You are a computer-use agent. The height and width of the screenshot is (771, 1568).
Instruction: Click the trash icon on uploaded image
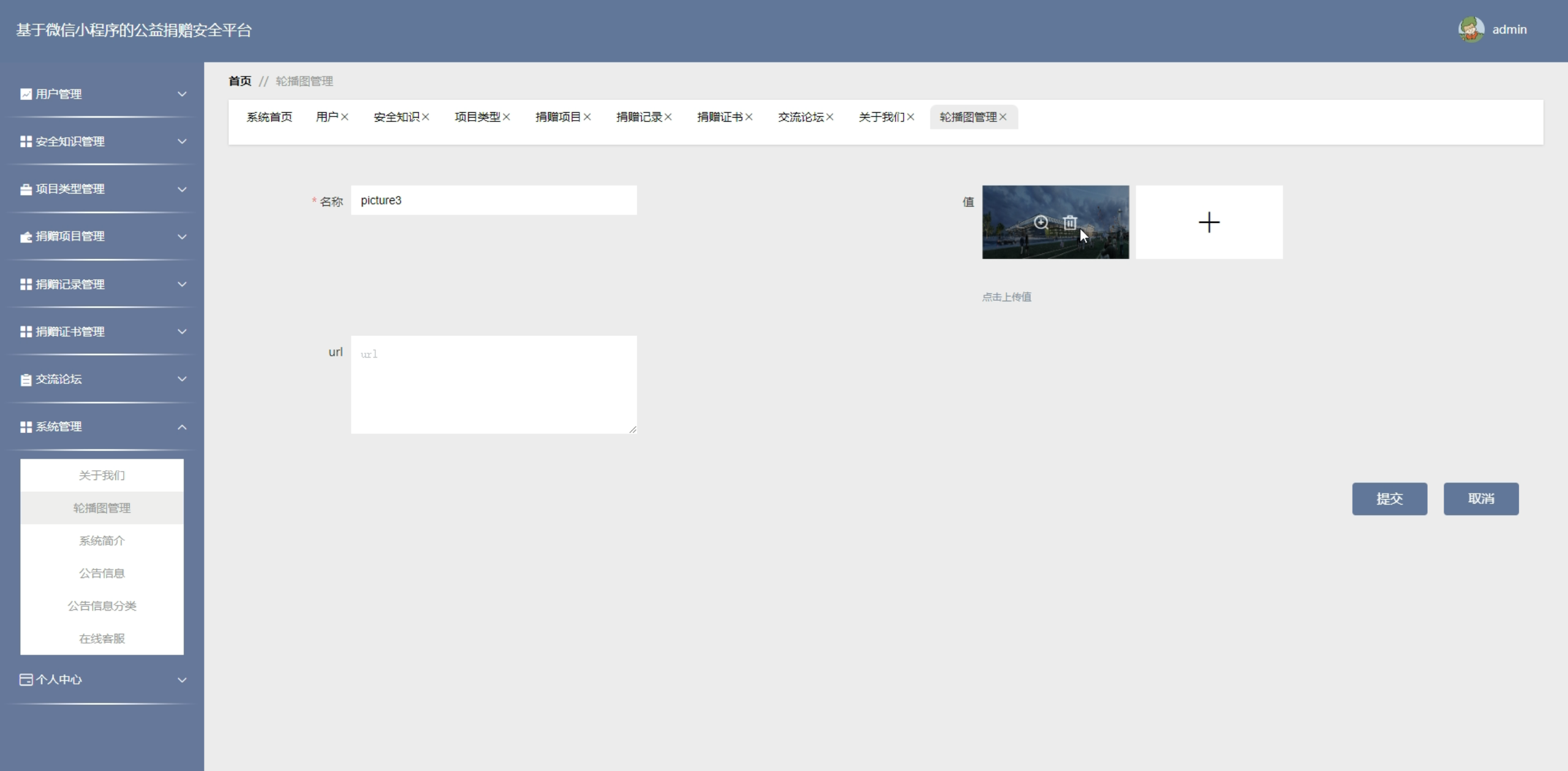pyautogui.click(x=1069, y=222)
